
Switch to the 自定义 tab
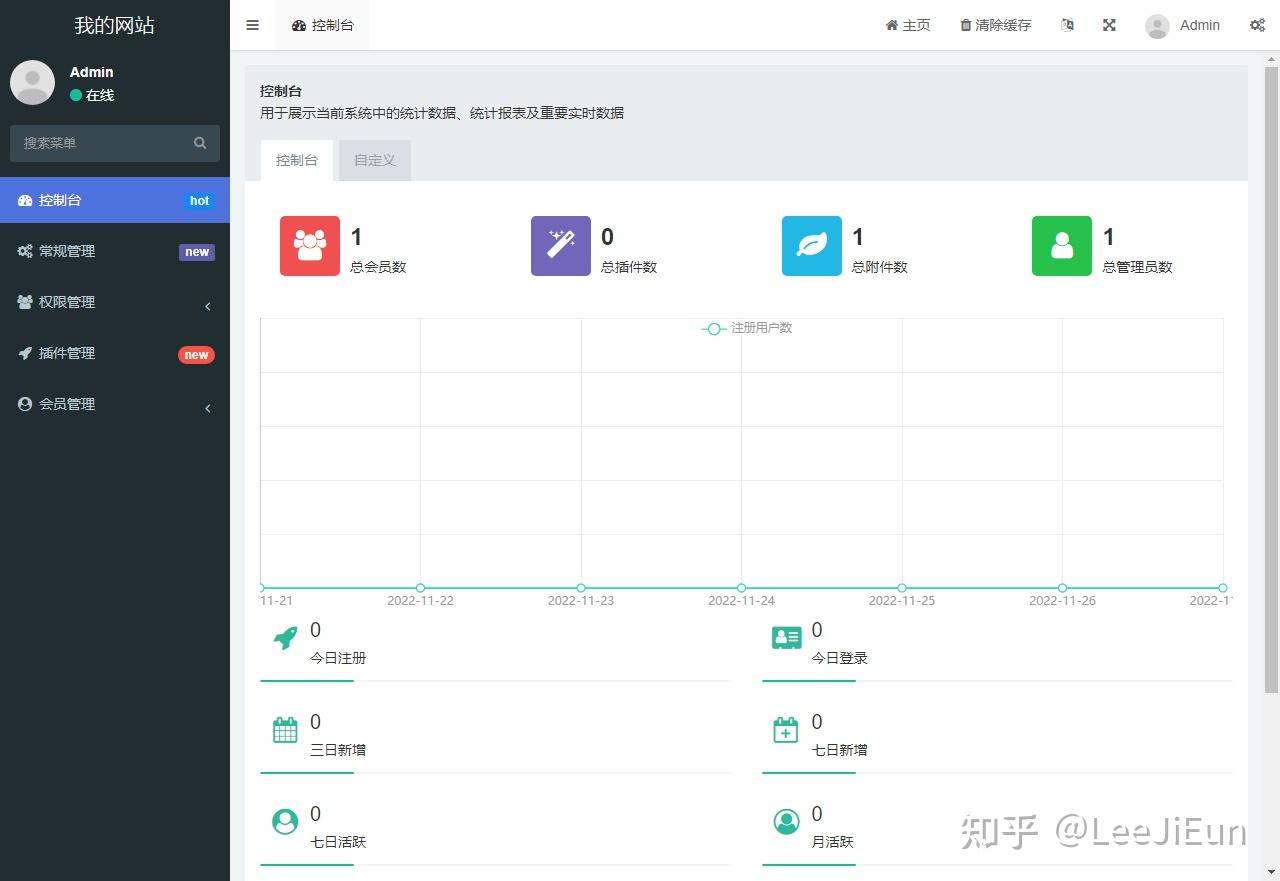[374, 160]
